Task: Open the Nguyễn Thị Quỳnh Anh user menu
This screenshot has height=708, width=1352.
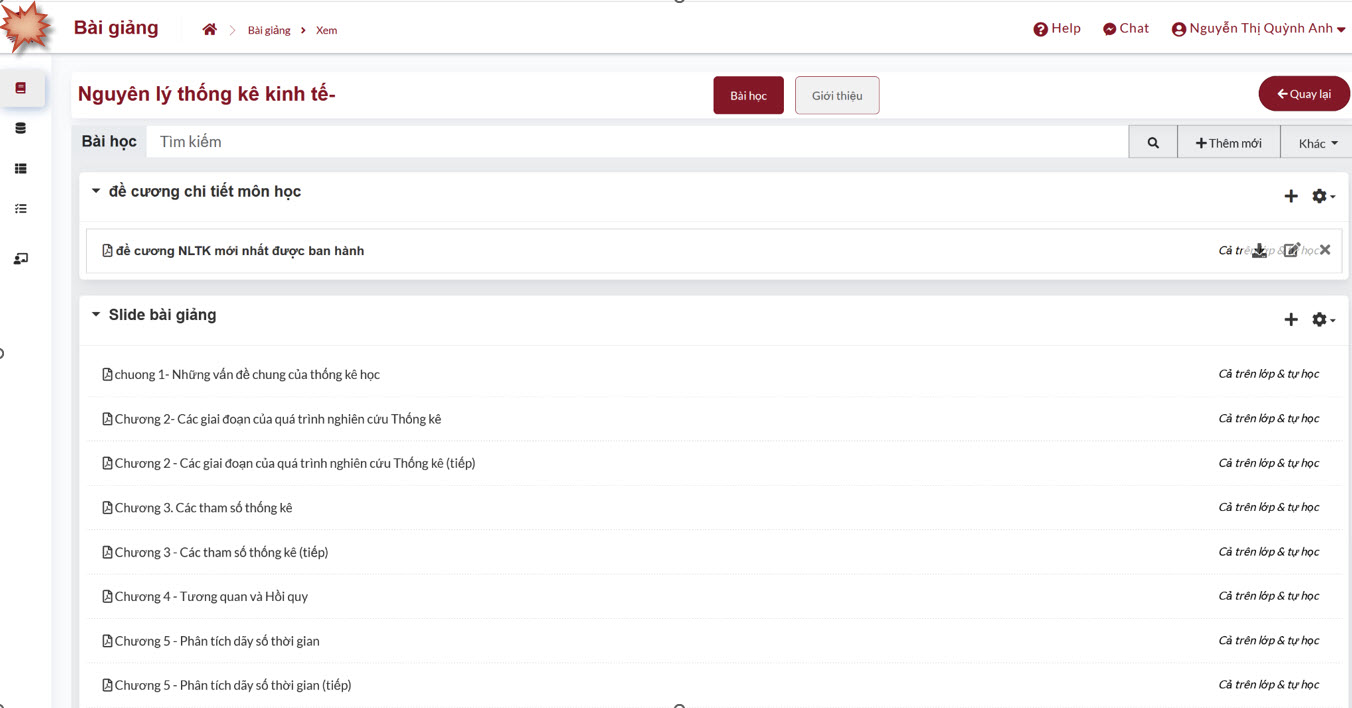Action: tap(1259, 29)
